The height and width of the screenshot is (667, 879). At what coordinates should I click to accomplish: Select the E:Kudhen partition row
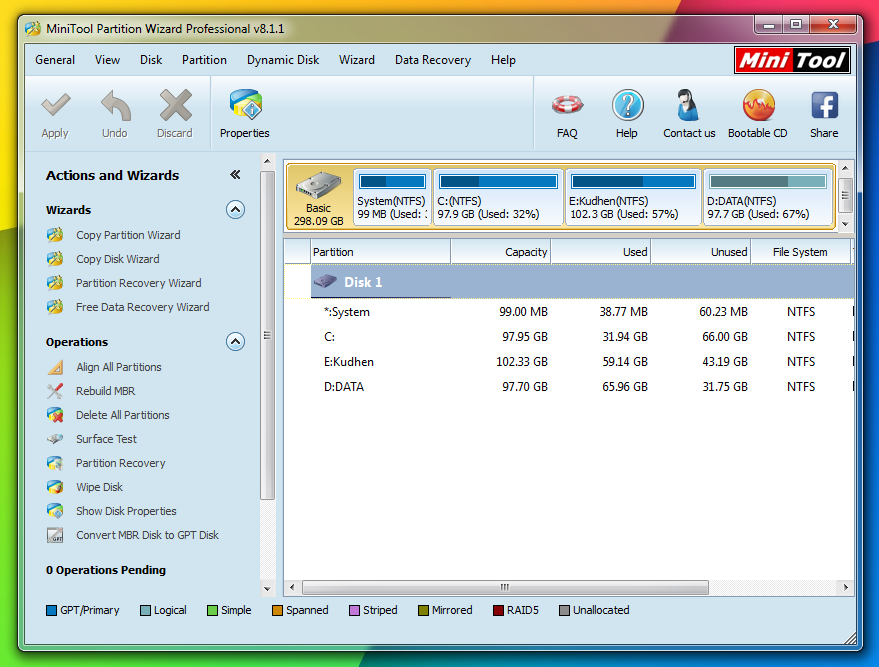[569, 362]
